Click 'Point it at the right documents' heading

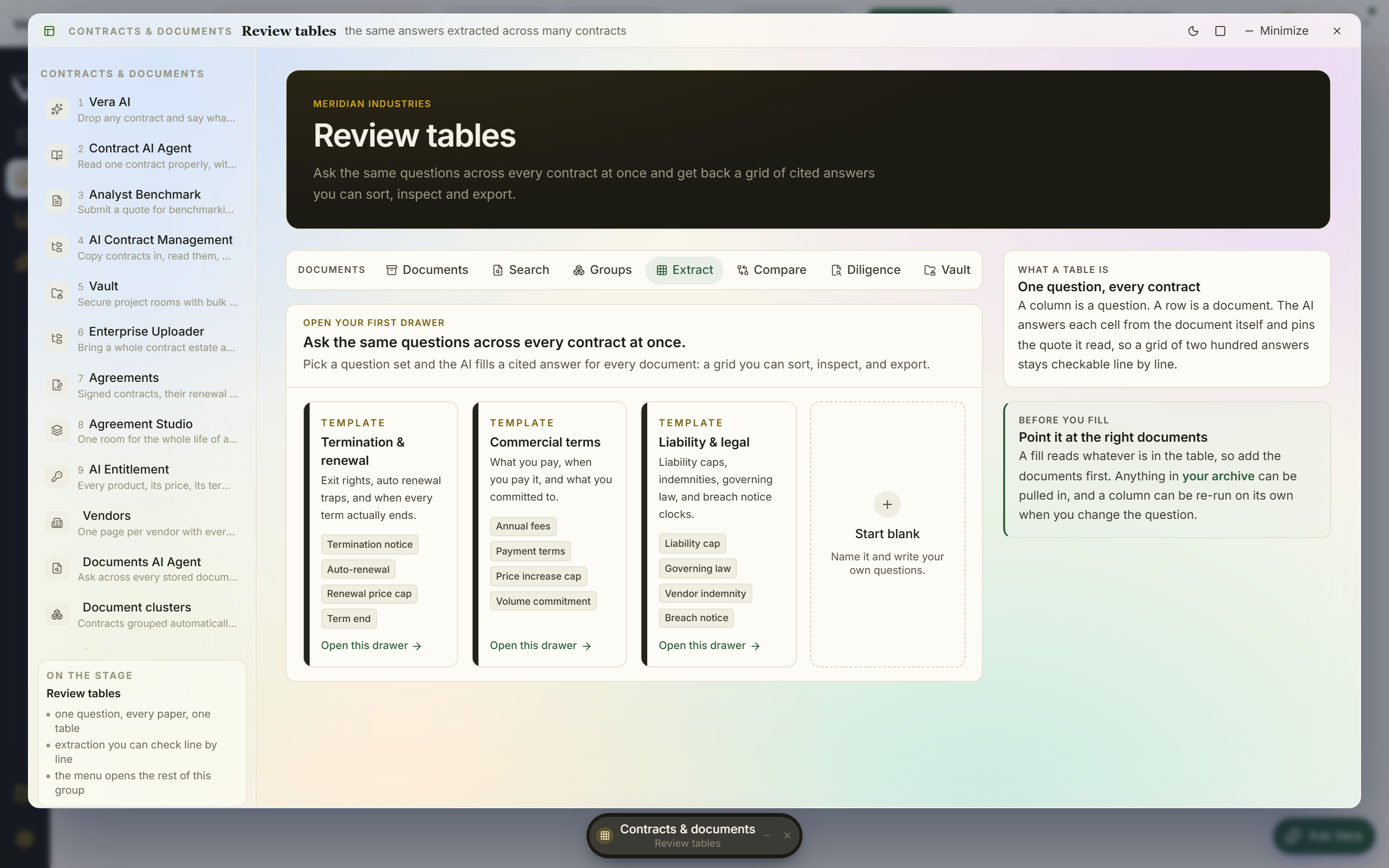point(1113,437)
